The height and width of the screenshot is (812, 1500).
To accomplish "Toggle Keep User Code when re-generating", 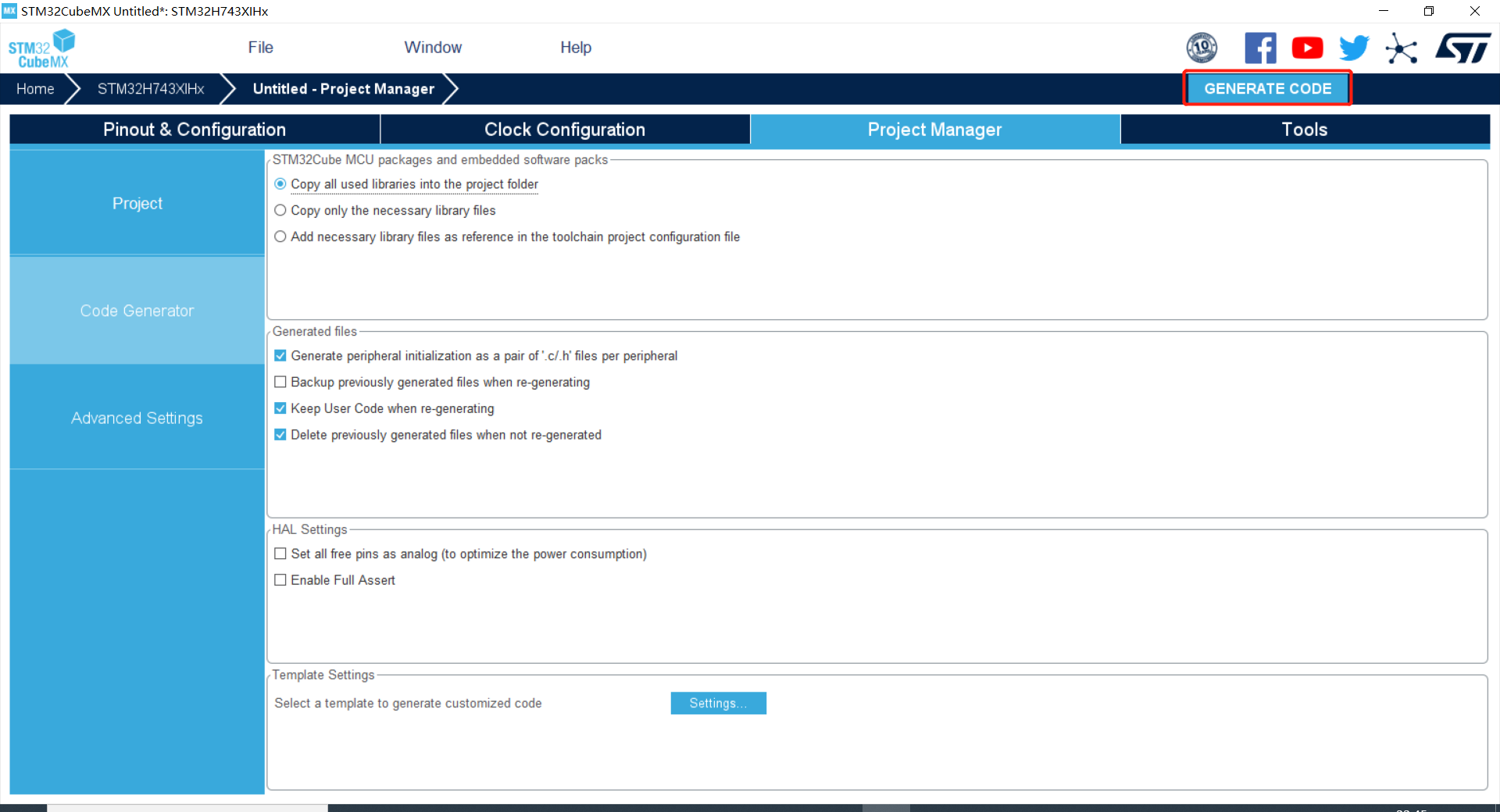I will tap(280, 408).
